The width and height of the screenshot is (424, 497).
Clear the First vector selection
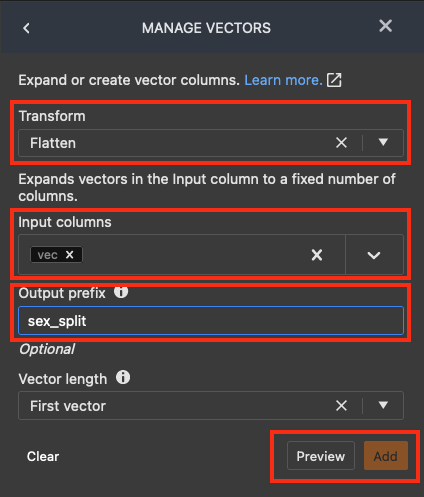pos(341,406)
